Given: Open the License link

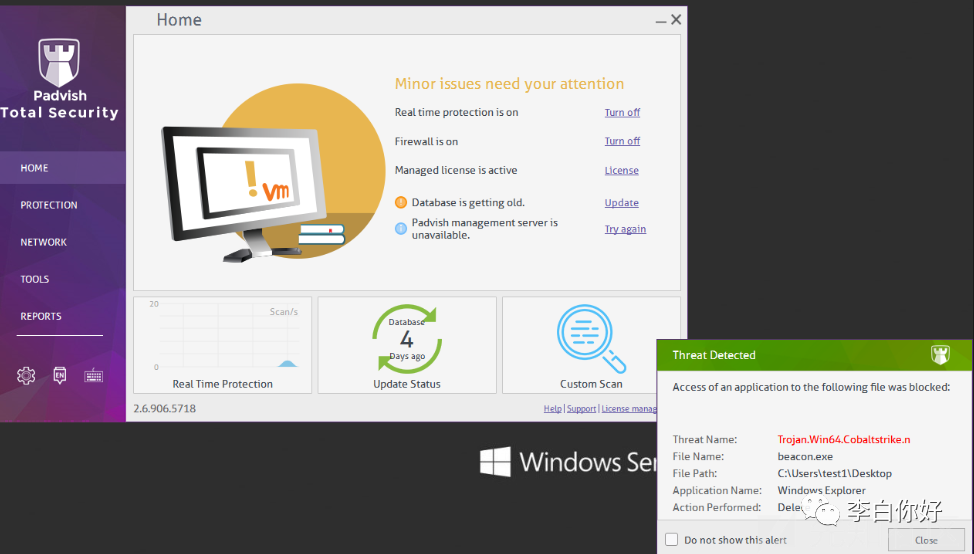Looking at the screenshot, I should point(622,170).
